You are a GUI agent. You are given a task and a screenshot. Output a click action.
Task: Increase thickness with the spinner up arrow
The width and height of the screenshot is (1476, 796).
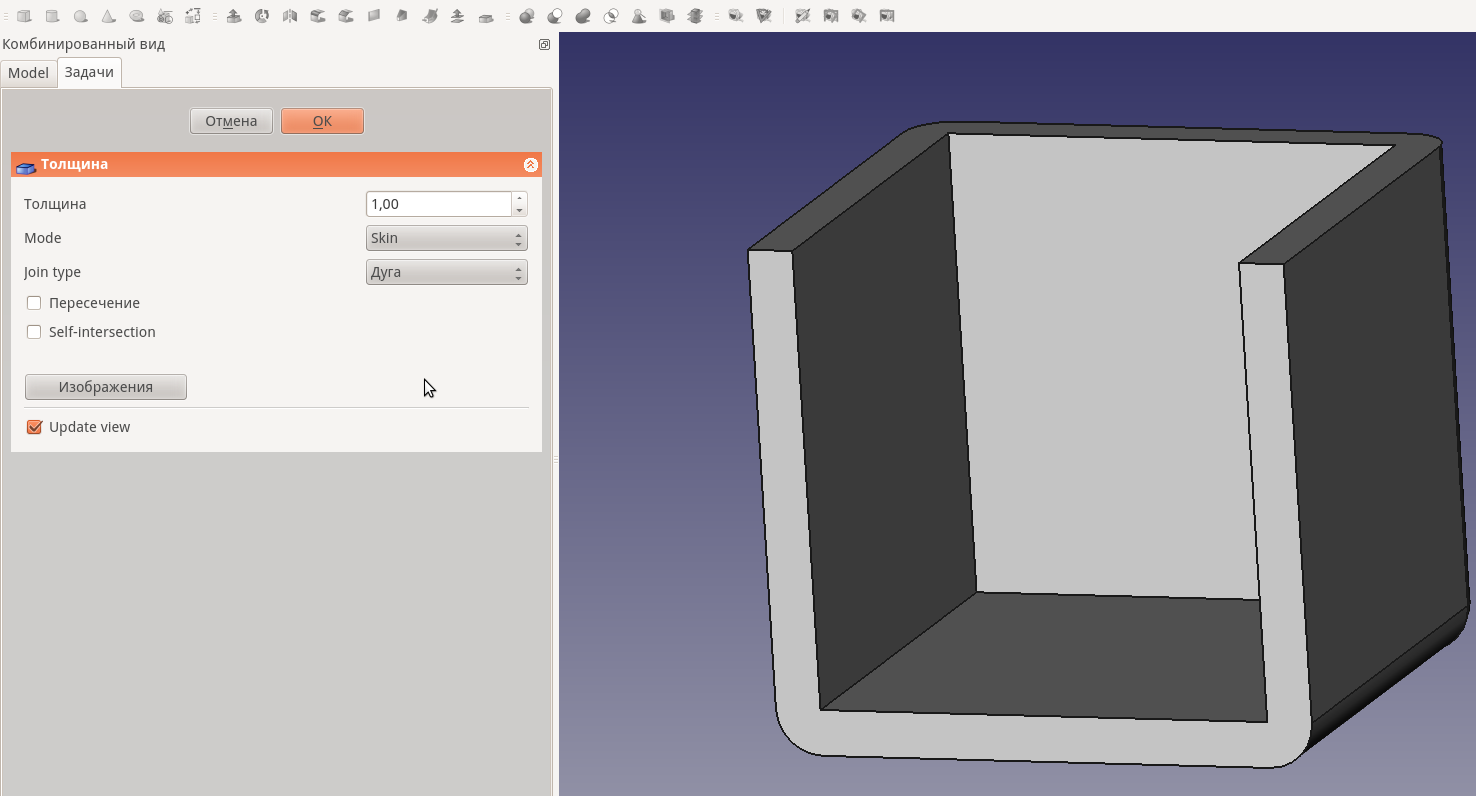519,199
